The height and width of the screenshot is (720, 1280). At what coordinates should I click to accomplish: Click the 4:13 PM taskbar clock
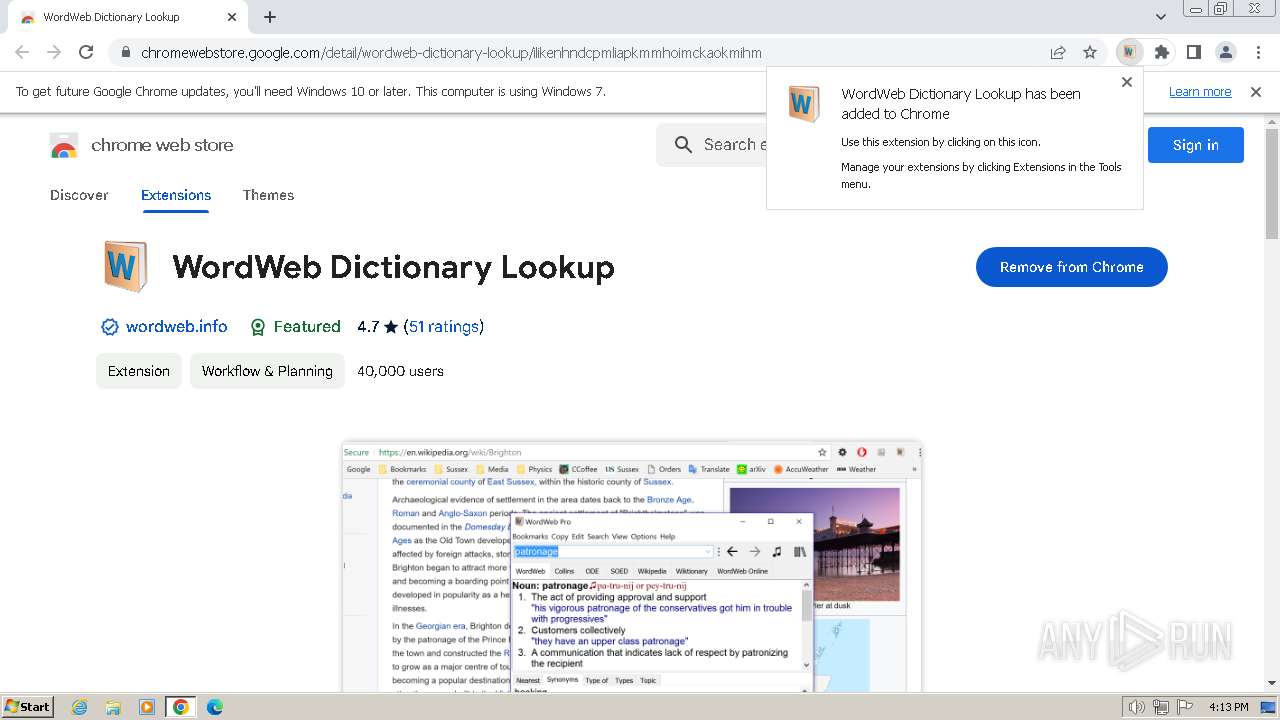[x=1229, y=707]
